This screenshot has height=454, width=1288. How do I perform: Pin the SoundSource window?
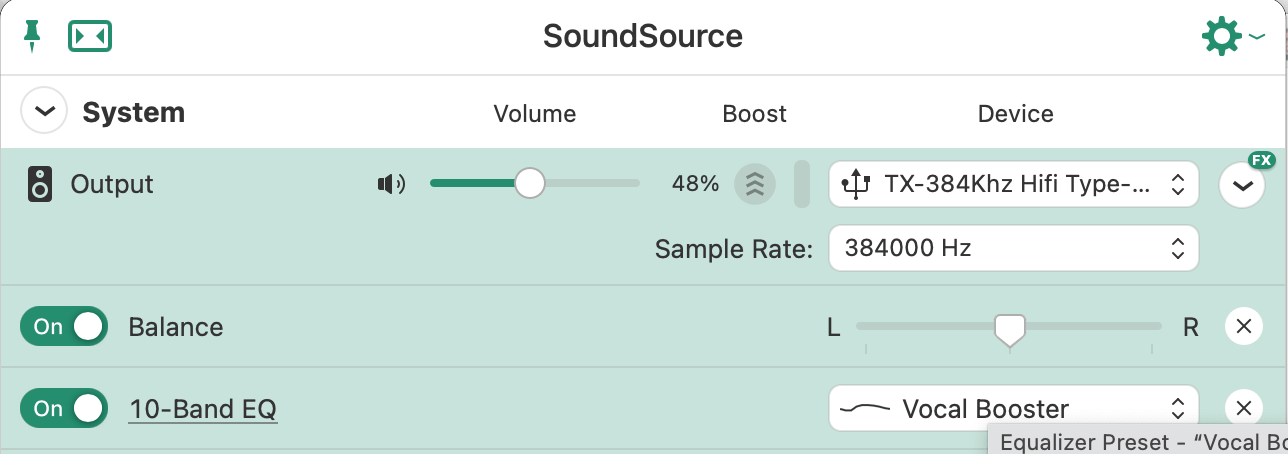tap(33, 37)
